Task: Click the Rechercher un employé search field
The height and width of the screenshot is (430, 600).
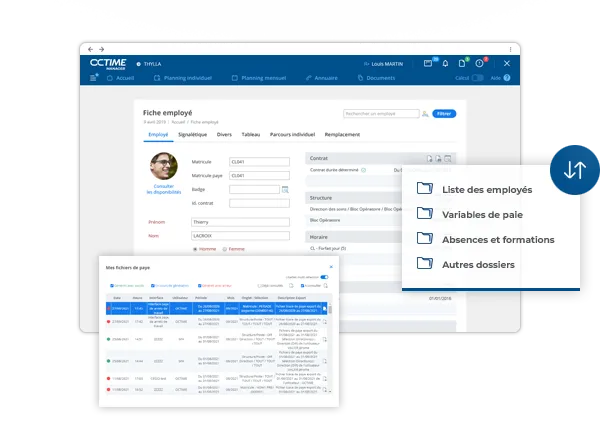Action: 380,114
